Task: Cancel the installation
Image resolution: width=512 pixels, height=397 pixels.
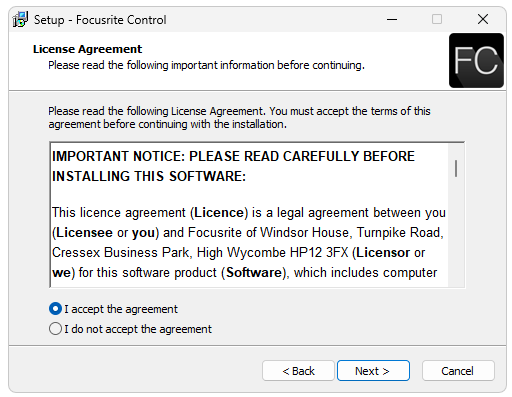Action: point(458,371)
